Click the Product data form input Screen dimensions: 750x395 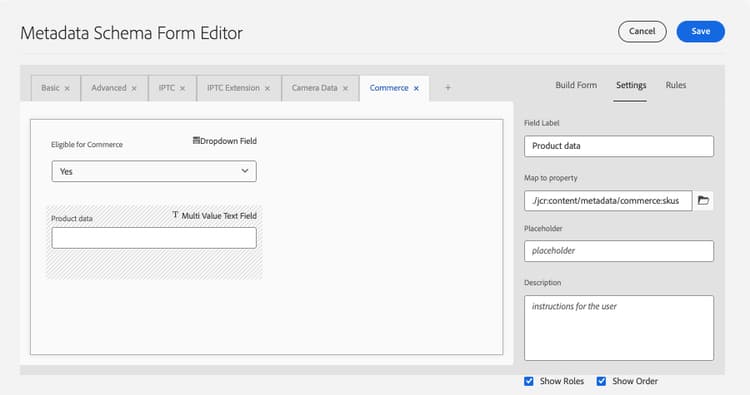pyautogui.click(x=154, y=238)
